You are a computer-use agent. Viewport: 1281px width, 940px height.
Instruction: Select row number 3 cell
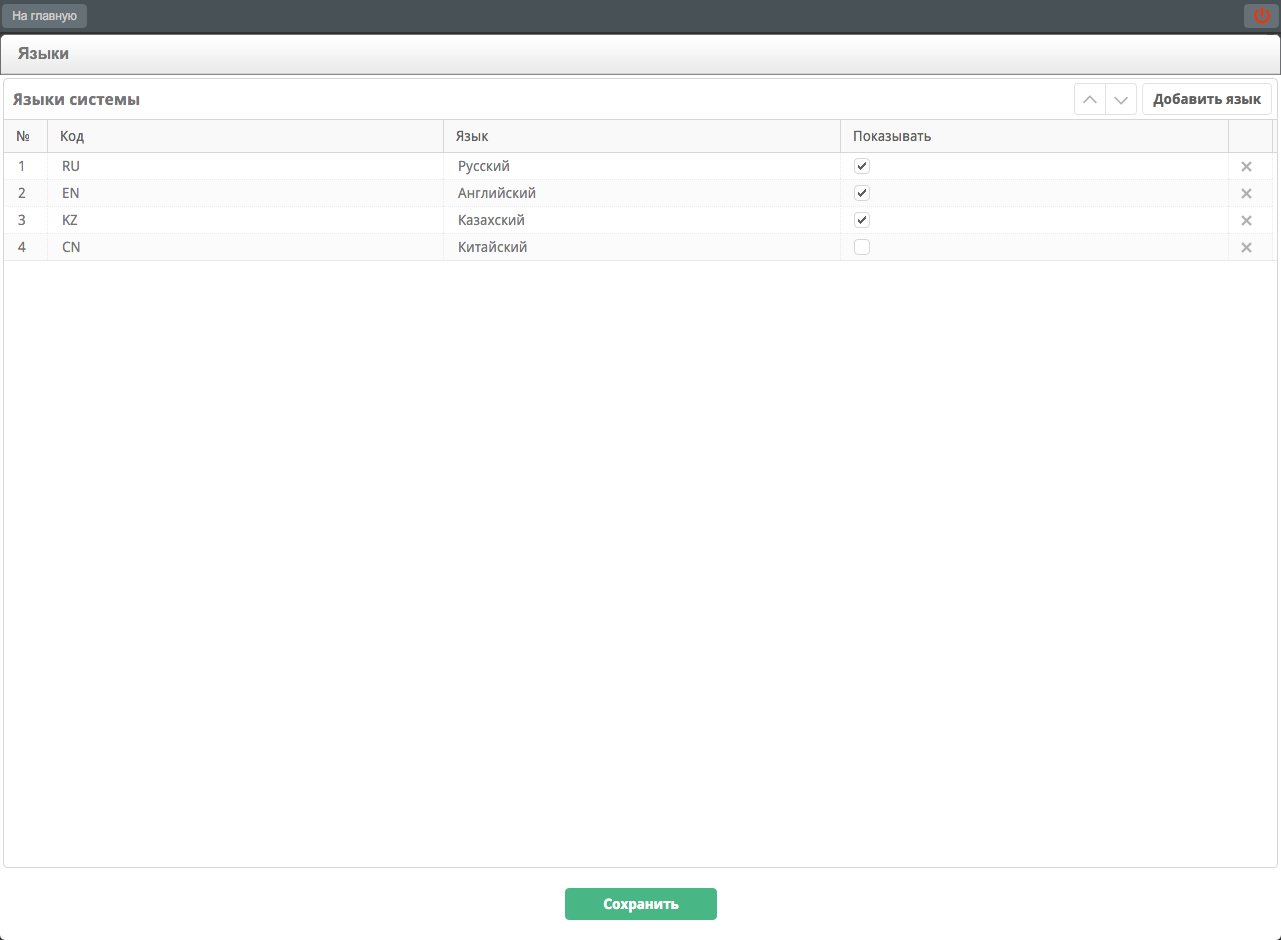point(25,220)
